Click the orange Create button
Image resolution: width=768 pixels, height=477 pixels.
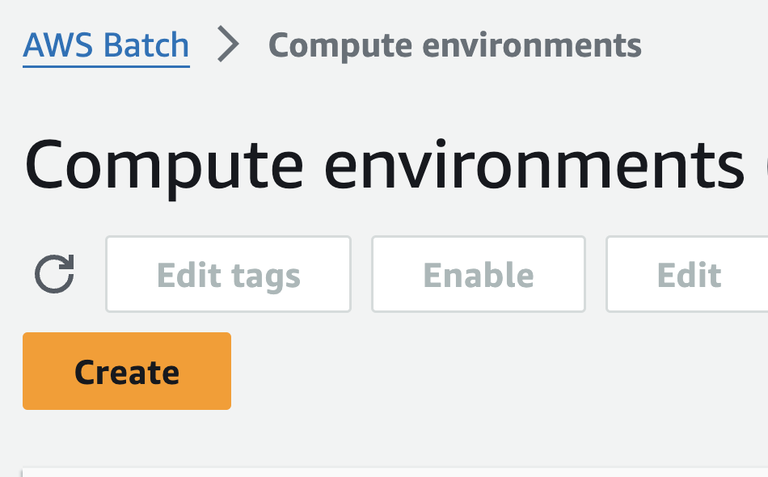pos(127,372)
